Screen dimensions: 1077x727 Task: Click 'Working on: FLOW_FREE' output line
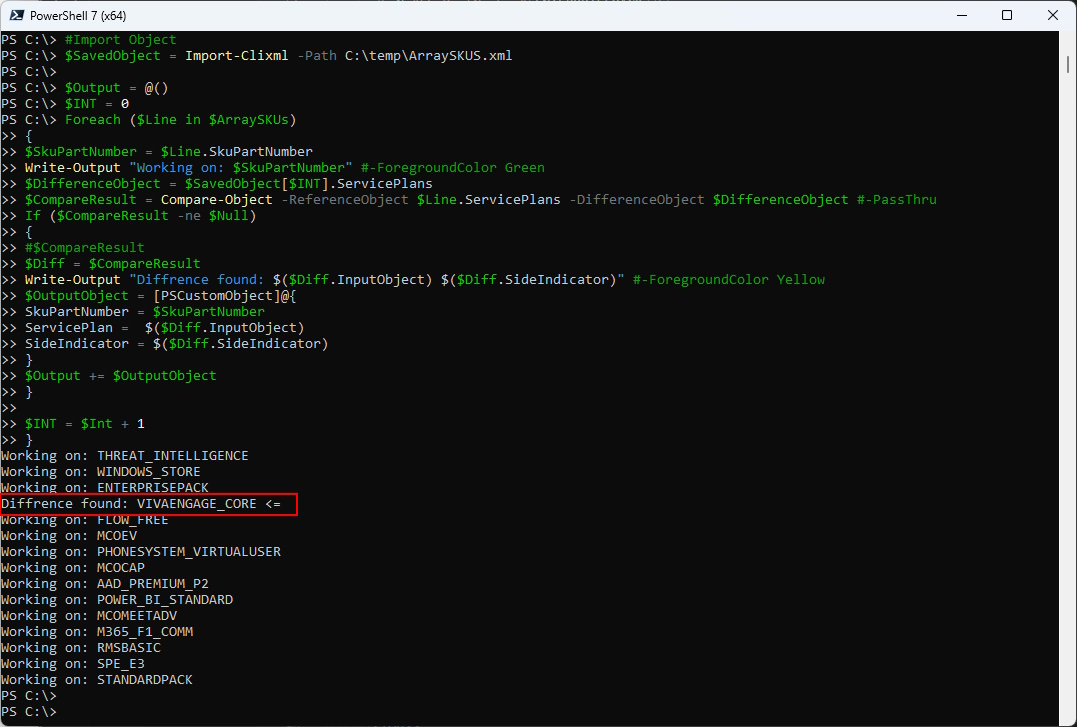(84, 520)
